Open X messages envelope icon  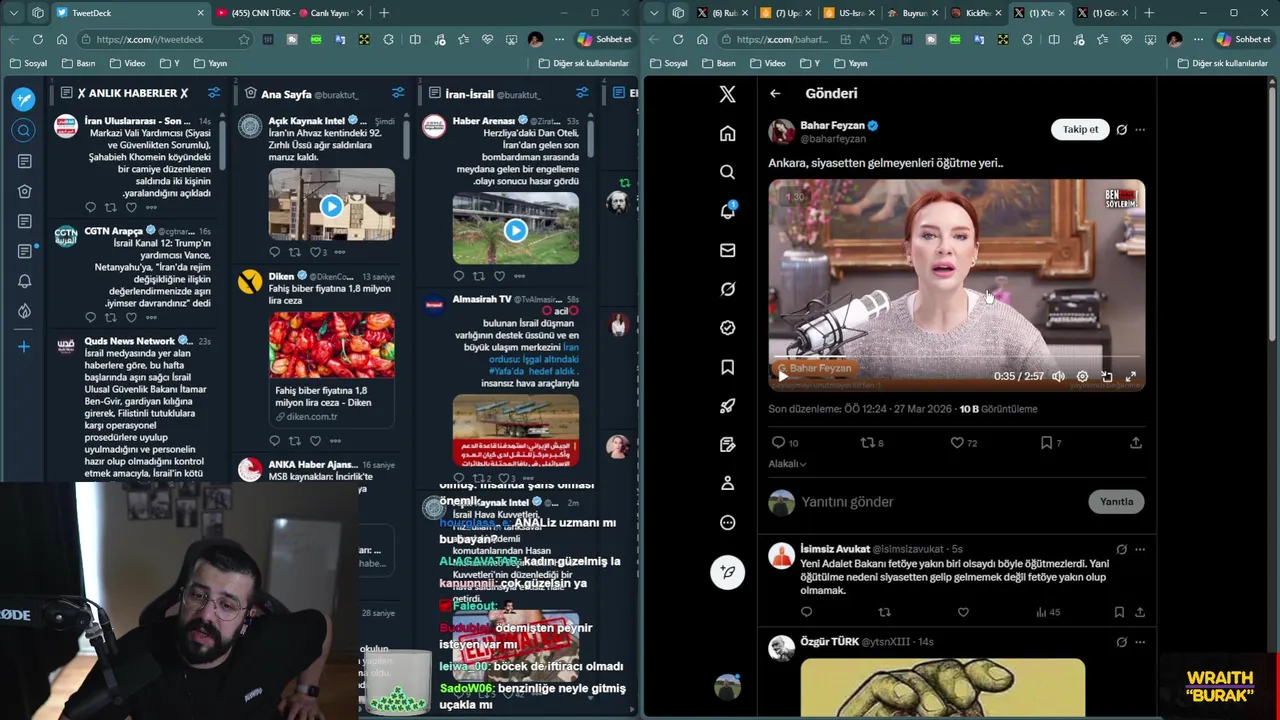pyautogui.click(x=727, y=250)
